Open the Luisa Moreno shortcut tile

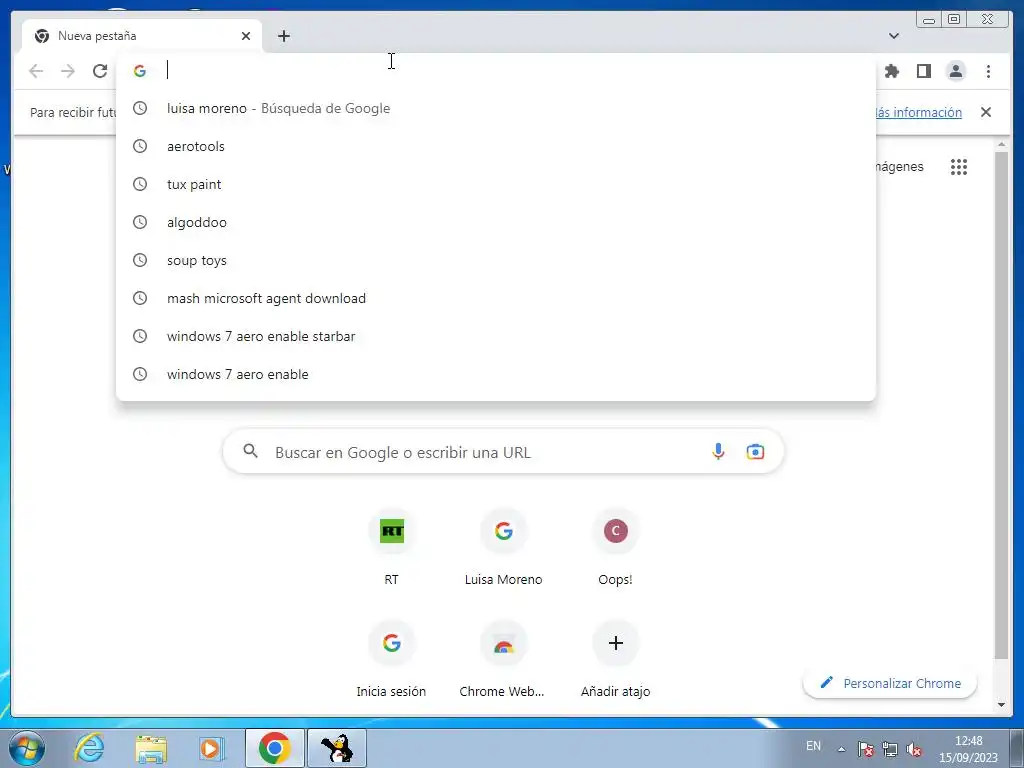(x=504, y=549)
